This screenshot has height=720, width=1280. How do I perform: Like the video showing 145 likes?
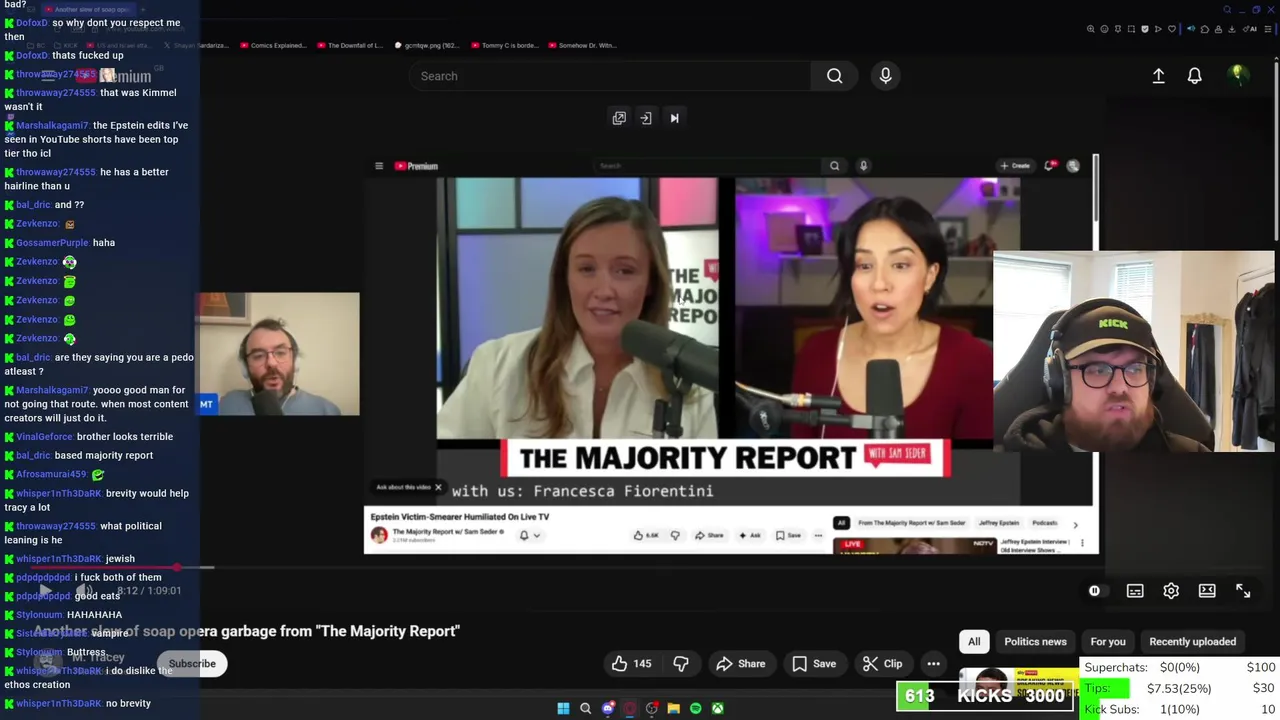632,663
